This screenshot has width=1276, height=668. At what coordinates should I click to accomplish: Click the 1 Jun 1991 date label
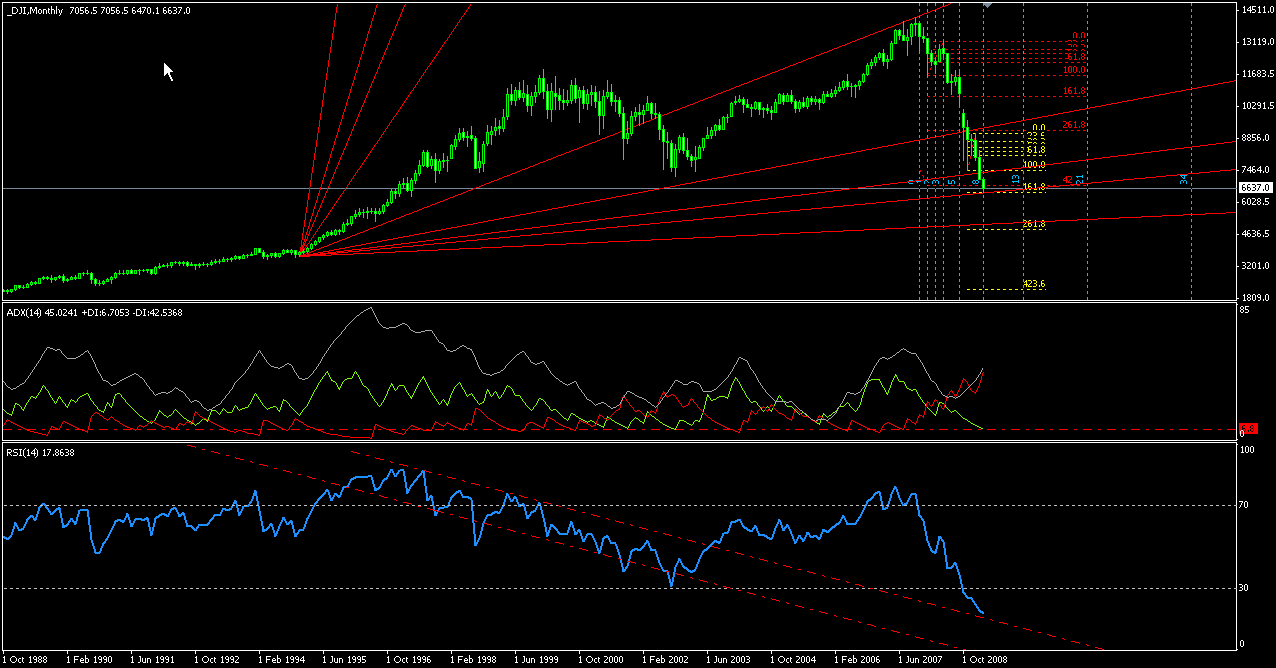153,660
